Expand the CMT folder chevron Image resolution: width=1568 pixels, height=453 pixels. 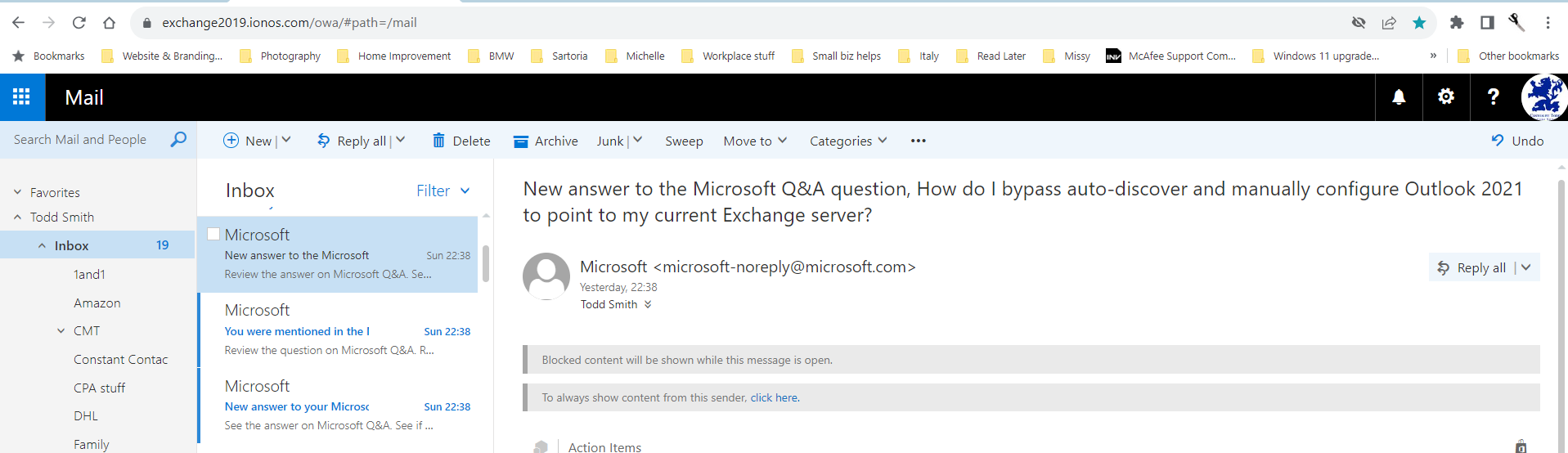pos(61,330)
